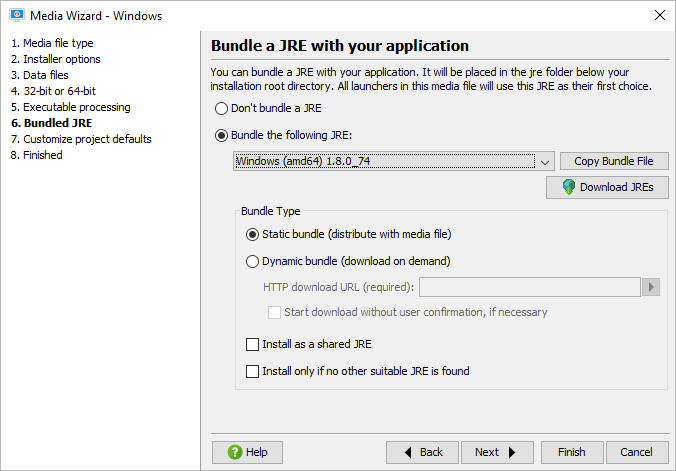Click the Copy Bundle File button
676x471 pixels.
(614, 161)
